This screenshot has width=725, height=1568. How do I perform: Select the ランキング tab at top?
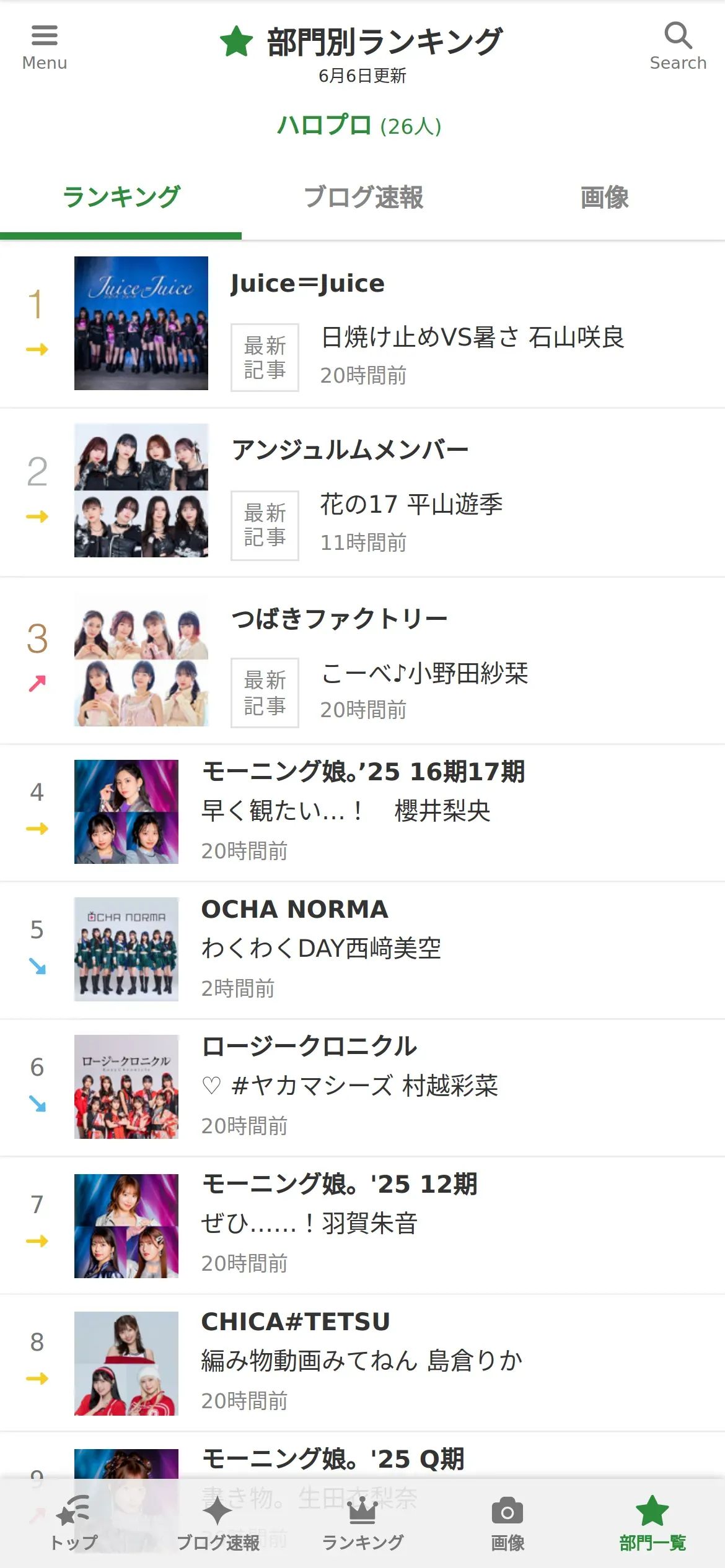coord(121,198)
